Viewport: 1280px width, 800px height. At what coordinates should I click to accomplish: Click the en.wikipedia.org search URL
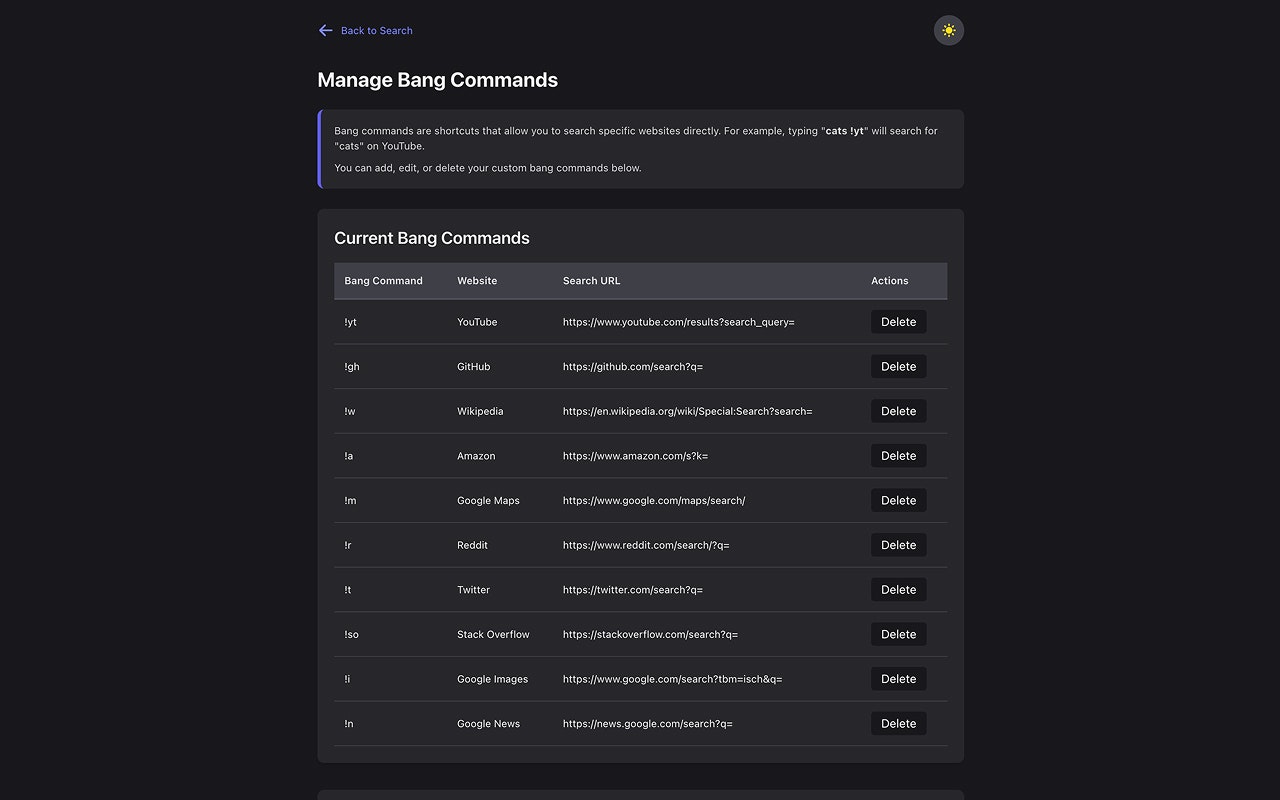[688, 411]
